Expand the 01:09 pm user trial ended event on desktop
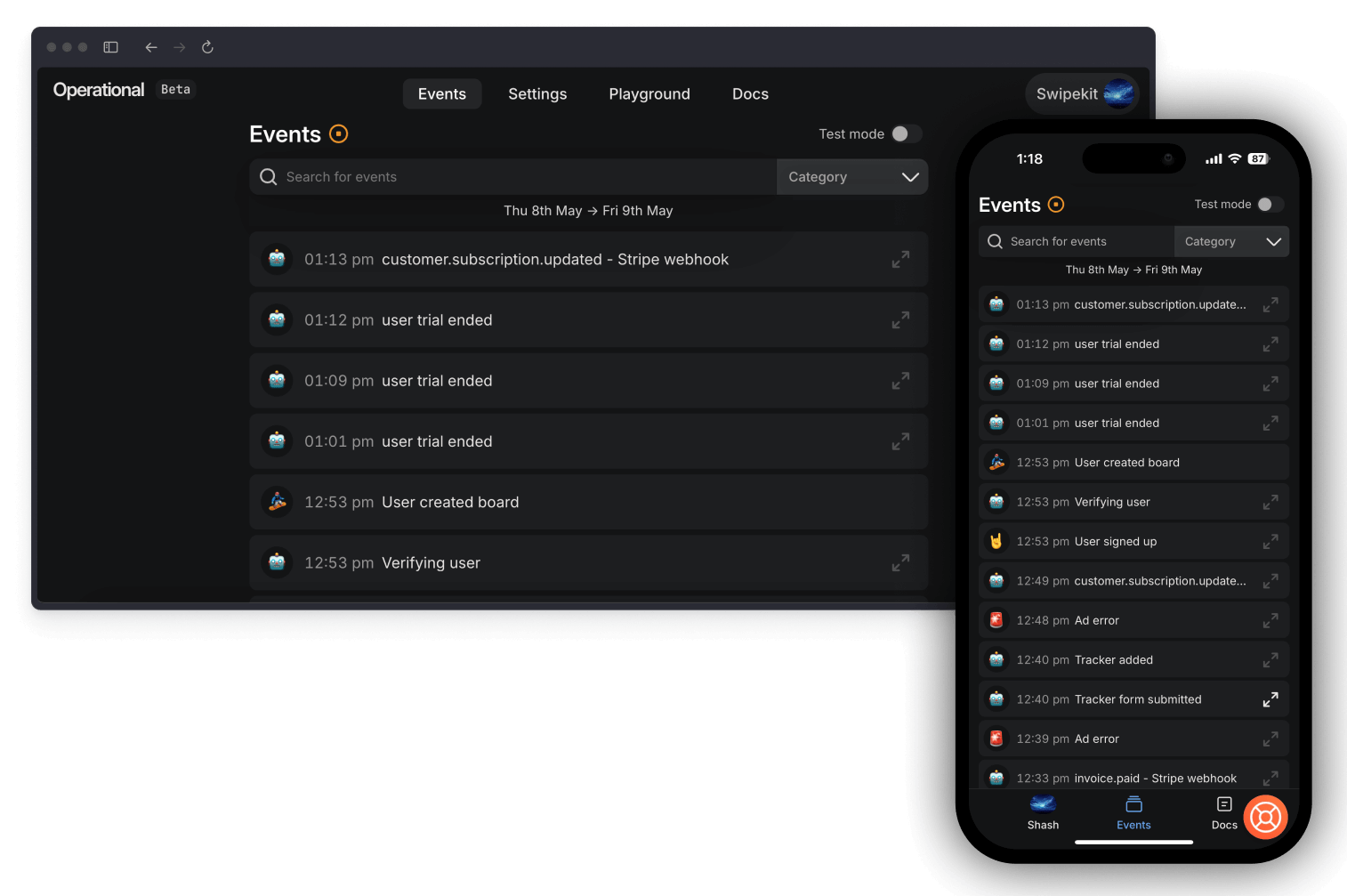This screenshot has width=1347, height=896. pyautogui.click(x=900, y=380)
